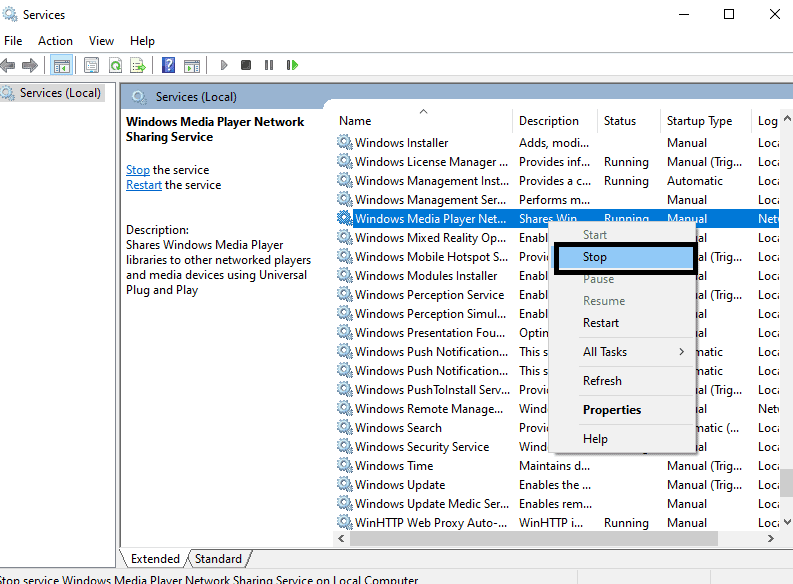Image resolution: width=793 pixels, height=584 pixels.
Task: Sort by the Startup Type column header
Action: click(x=706, y=121)
